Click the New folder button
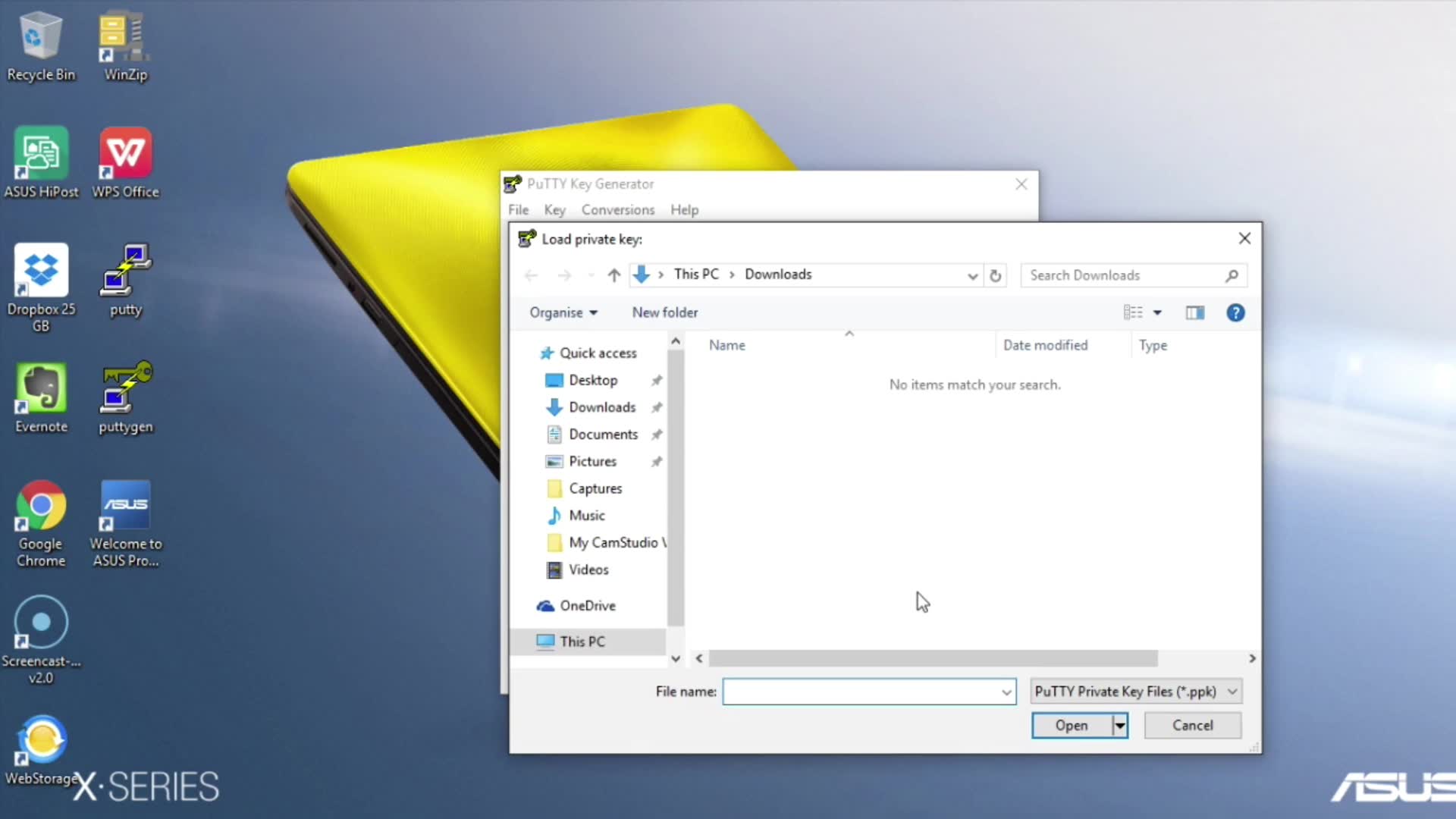 coord(664,312)
